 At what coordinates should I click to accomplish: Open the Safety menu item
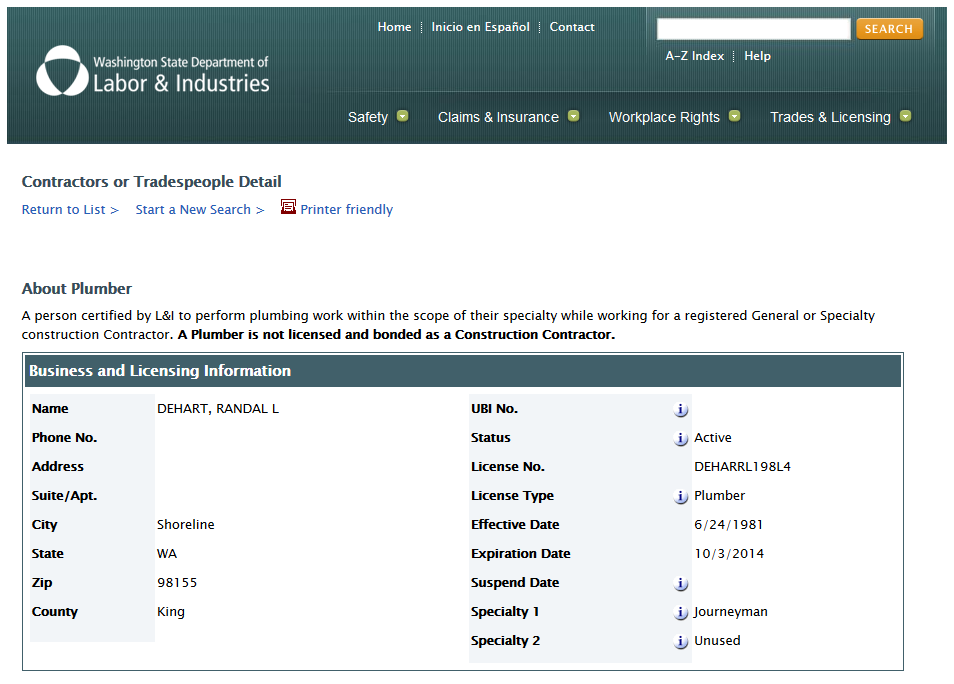367,118
